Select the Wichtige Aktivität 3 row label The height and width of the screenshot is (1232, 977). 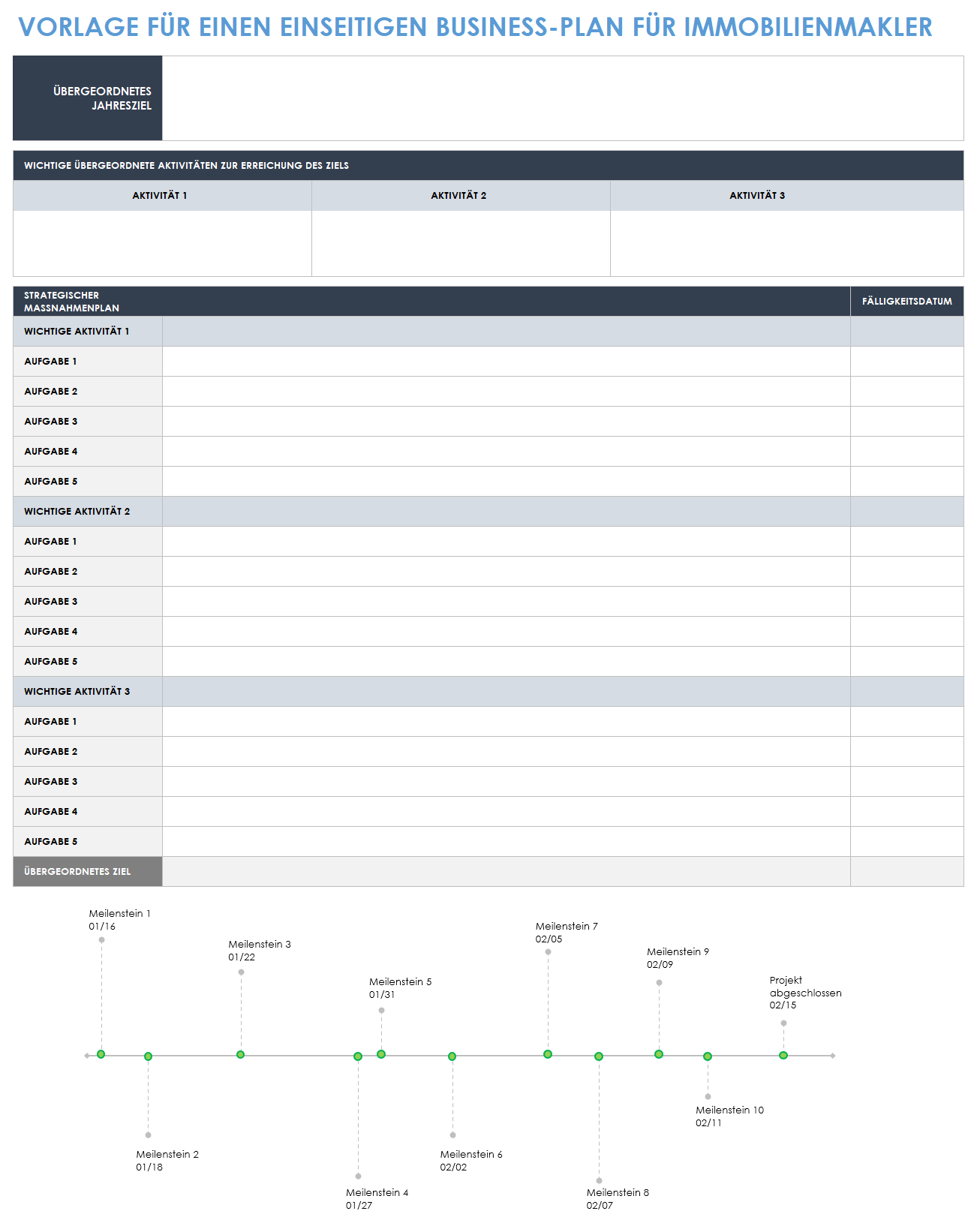(88, 692)
